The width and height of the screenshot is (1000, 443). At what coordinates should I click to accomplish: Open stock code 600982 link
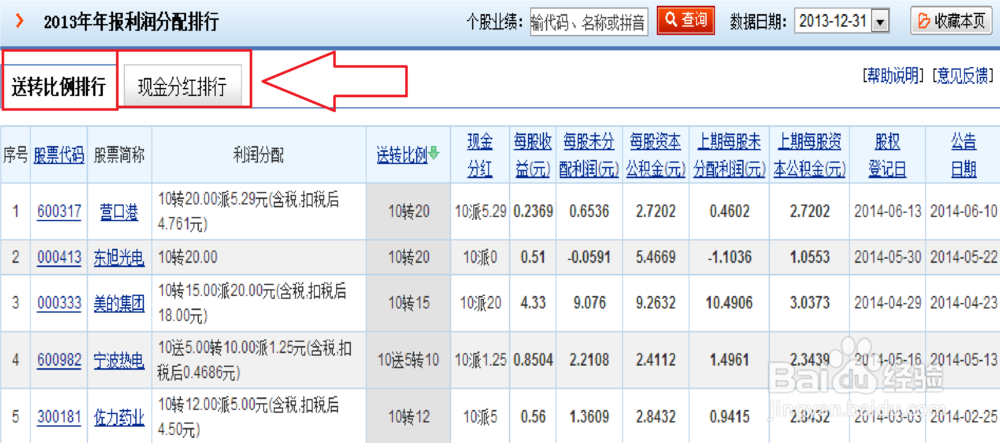pos(59,361)
